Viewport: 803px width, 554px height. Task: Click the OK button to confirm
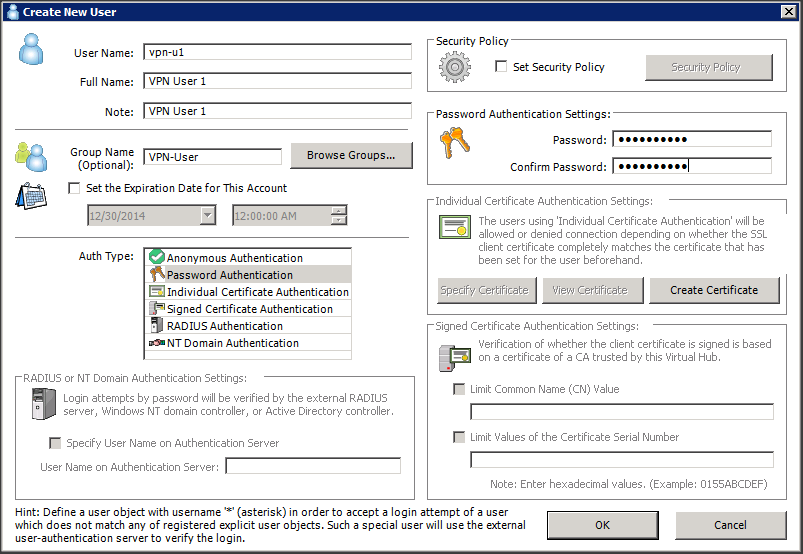pos(602,525)
